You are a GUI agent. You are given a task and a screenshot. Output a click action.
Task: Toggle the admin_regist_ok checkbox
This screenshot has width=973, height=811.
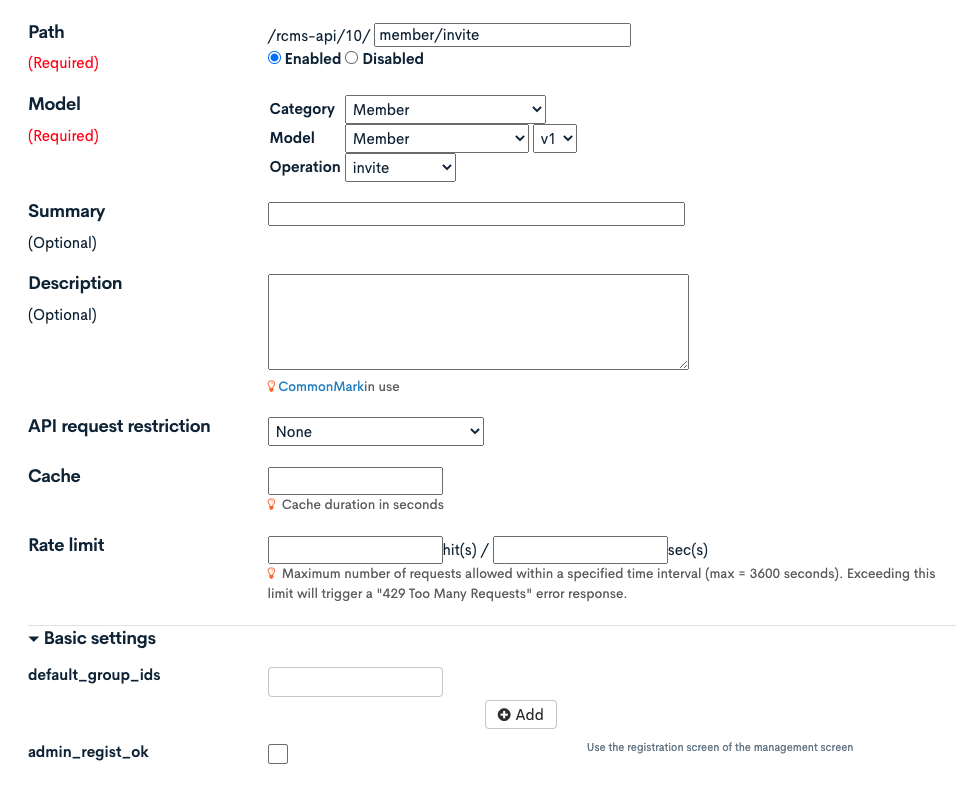277,753
